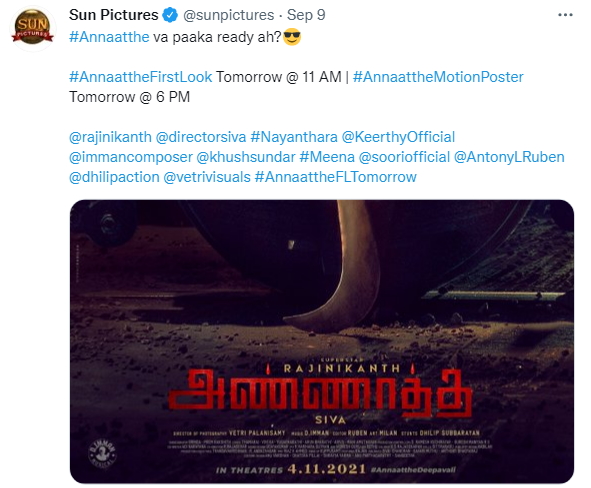
Task: Open the #Nayanthara hashtag
Action: pyautogui.click(x=294, y=137)
